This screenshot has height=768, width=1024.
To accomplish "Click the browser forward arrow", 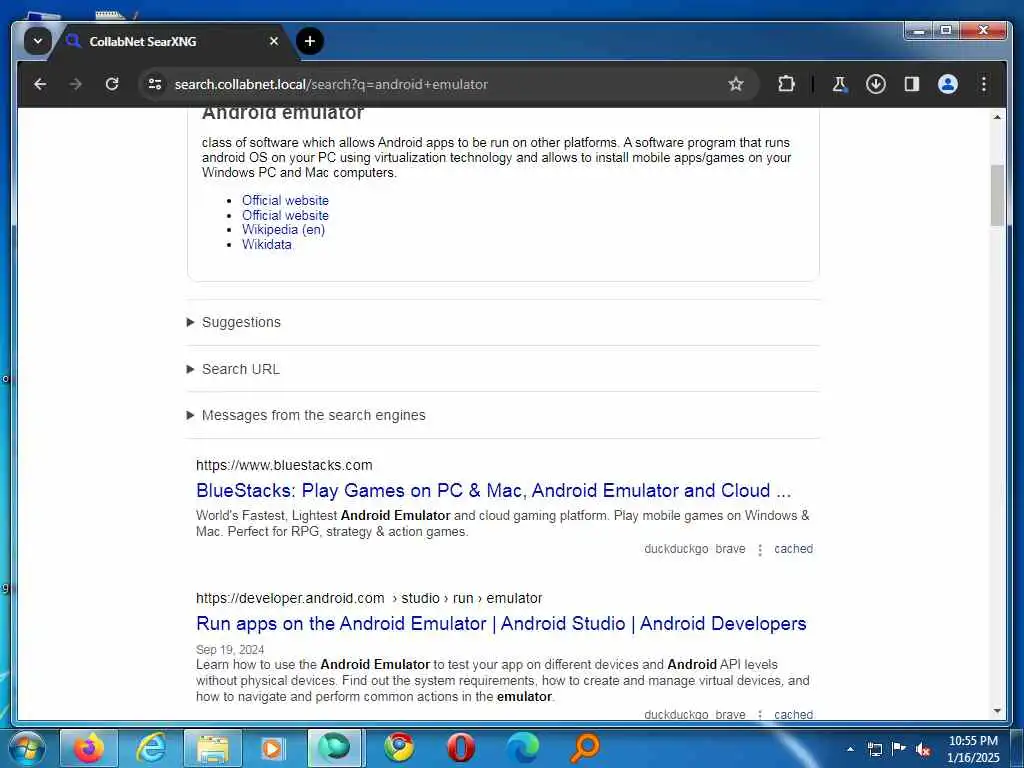I will coord(76,84).
